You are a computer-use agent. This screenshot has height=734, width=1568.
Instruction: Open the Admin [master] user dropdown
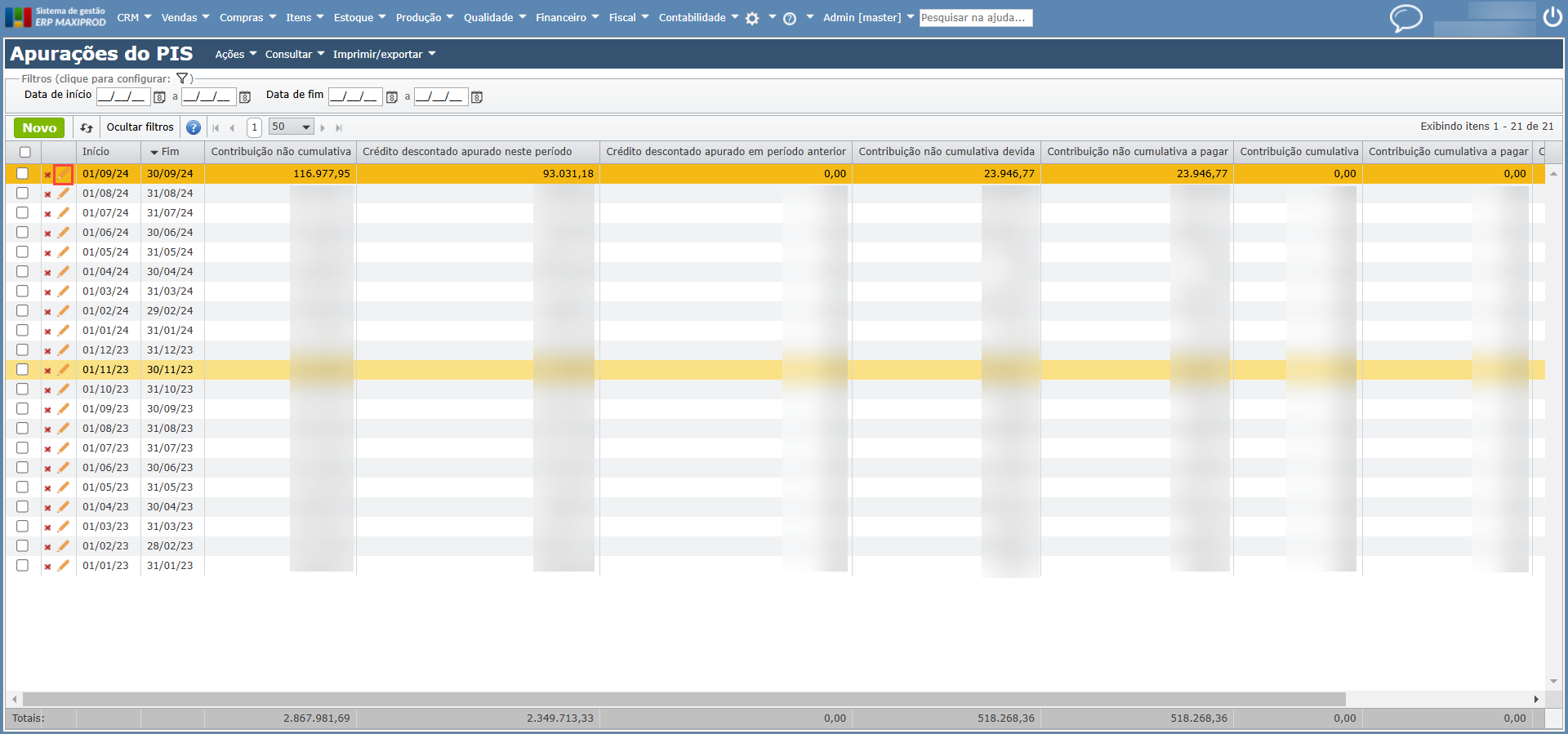pyautogui.click(x=869, y=18)
